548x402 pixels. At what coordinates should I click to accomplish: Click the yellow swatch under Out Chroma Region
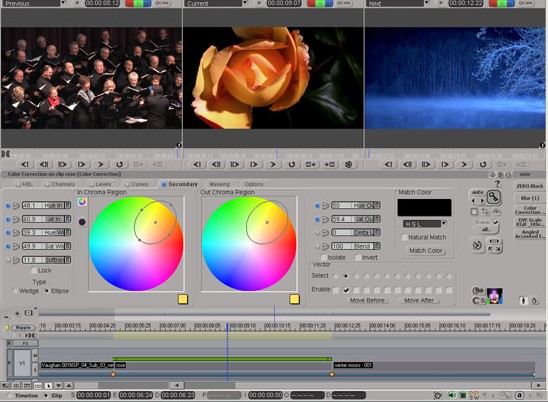tap(294, 299)
